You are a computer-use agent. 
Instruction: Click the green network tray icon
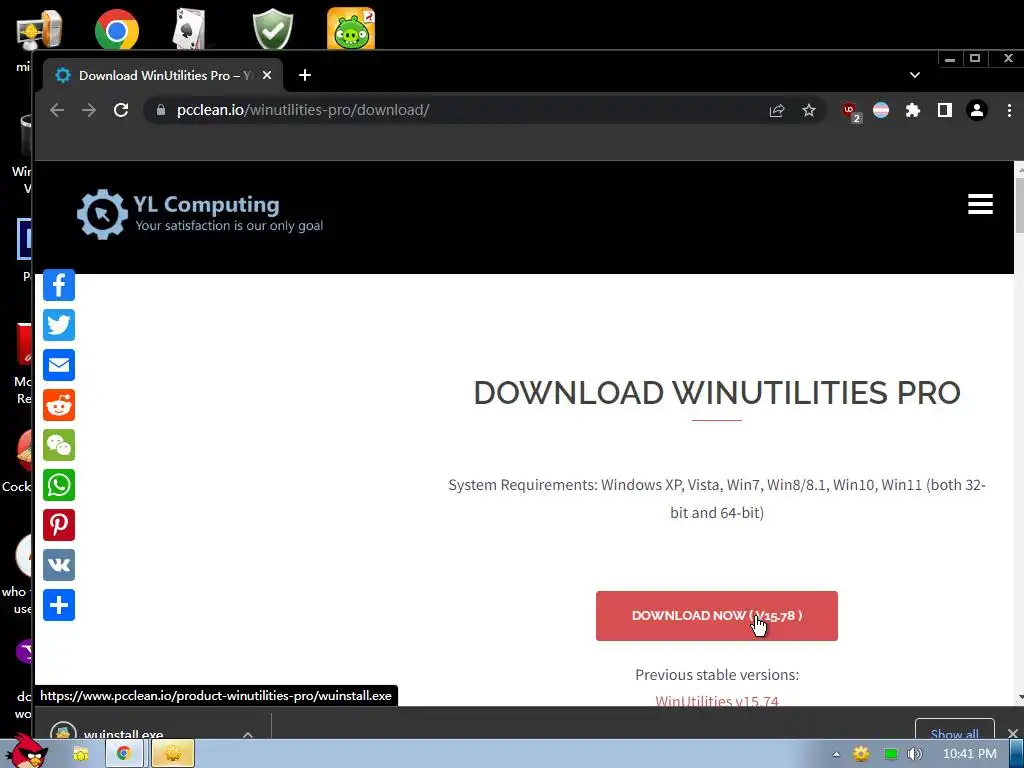pyautogui.click(x=890, y=754)
